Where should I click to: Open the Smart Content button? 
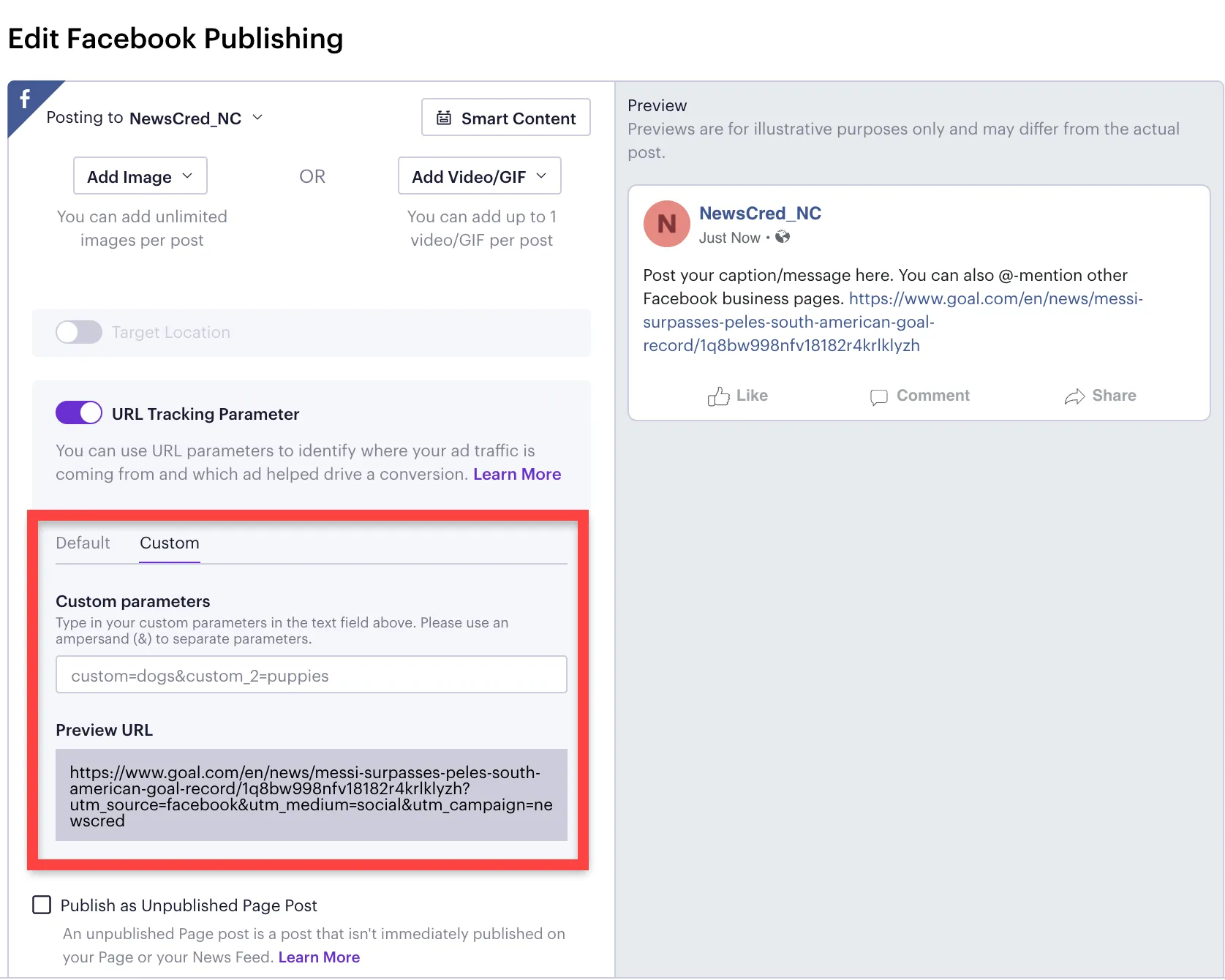coord(506,117)
